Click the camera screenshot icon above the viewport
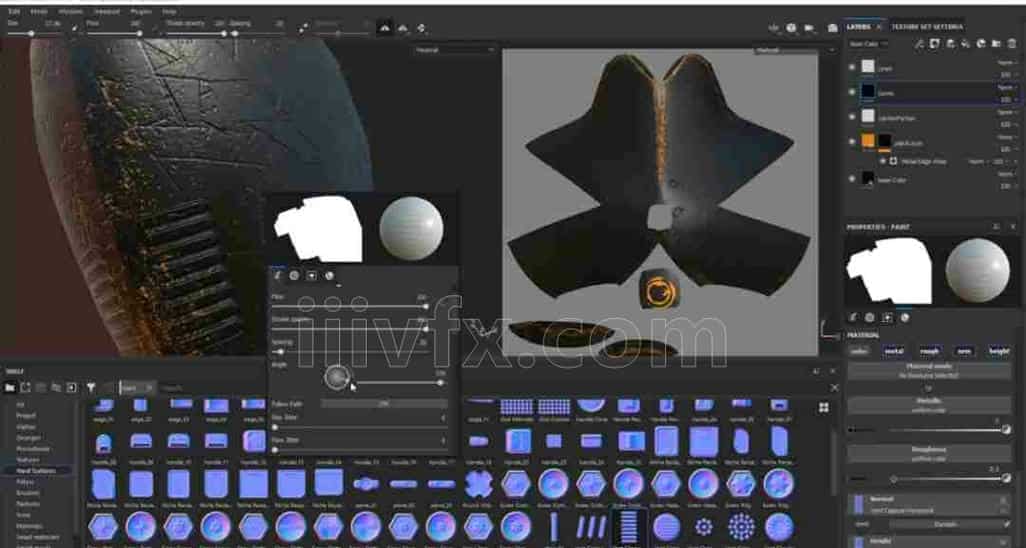 tap(832, 27)
